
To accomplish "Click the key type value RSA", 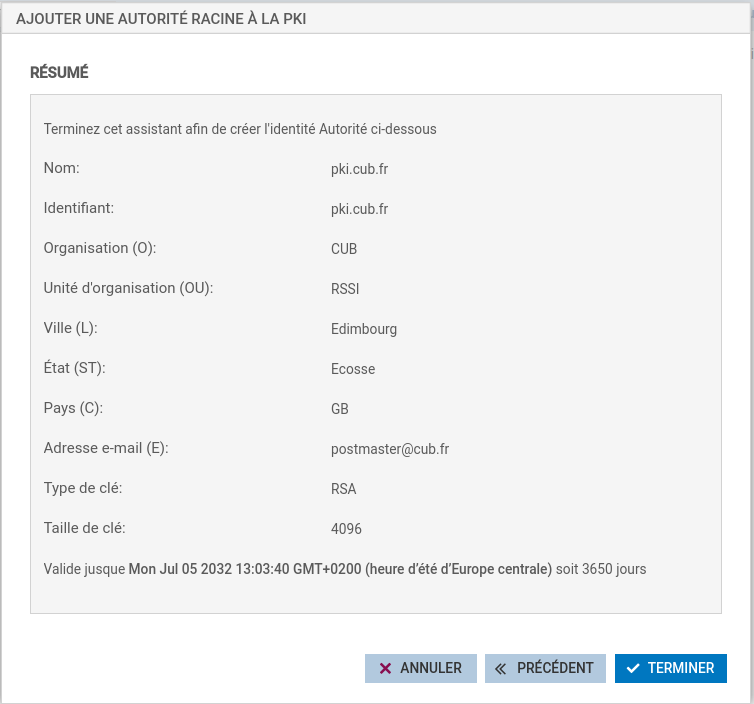I will click(x=344, y=489).
